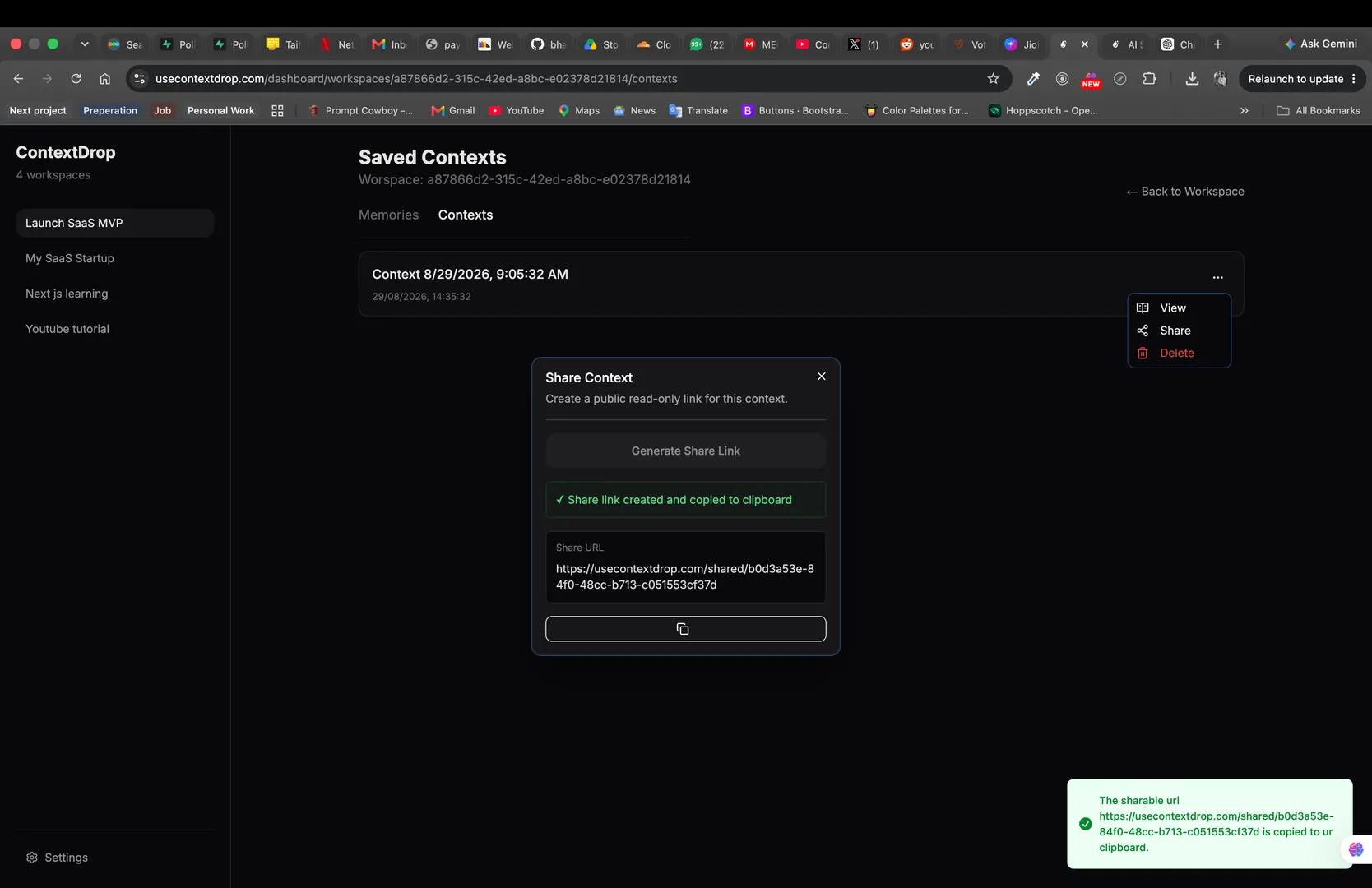Open Next project bookmark folder

(38, 110)
